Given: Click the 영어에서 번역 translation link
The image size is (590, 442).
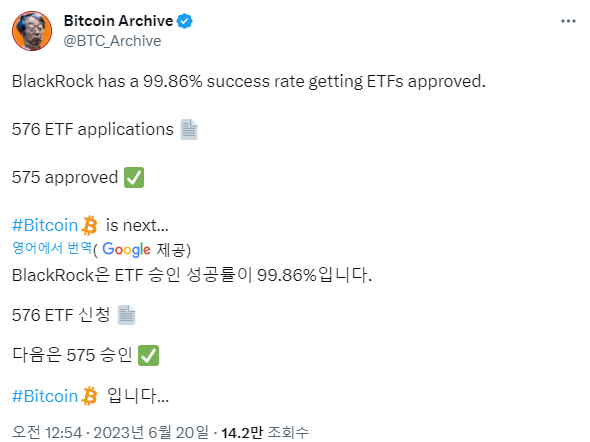Looking at the screenshot, I should coord(52,248).
